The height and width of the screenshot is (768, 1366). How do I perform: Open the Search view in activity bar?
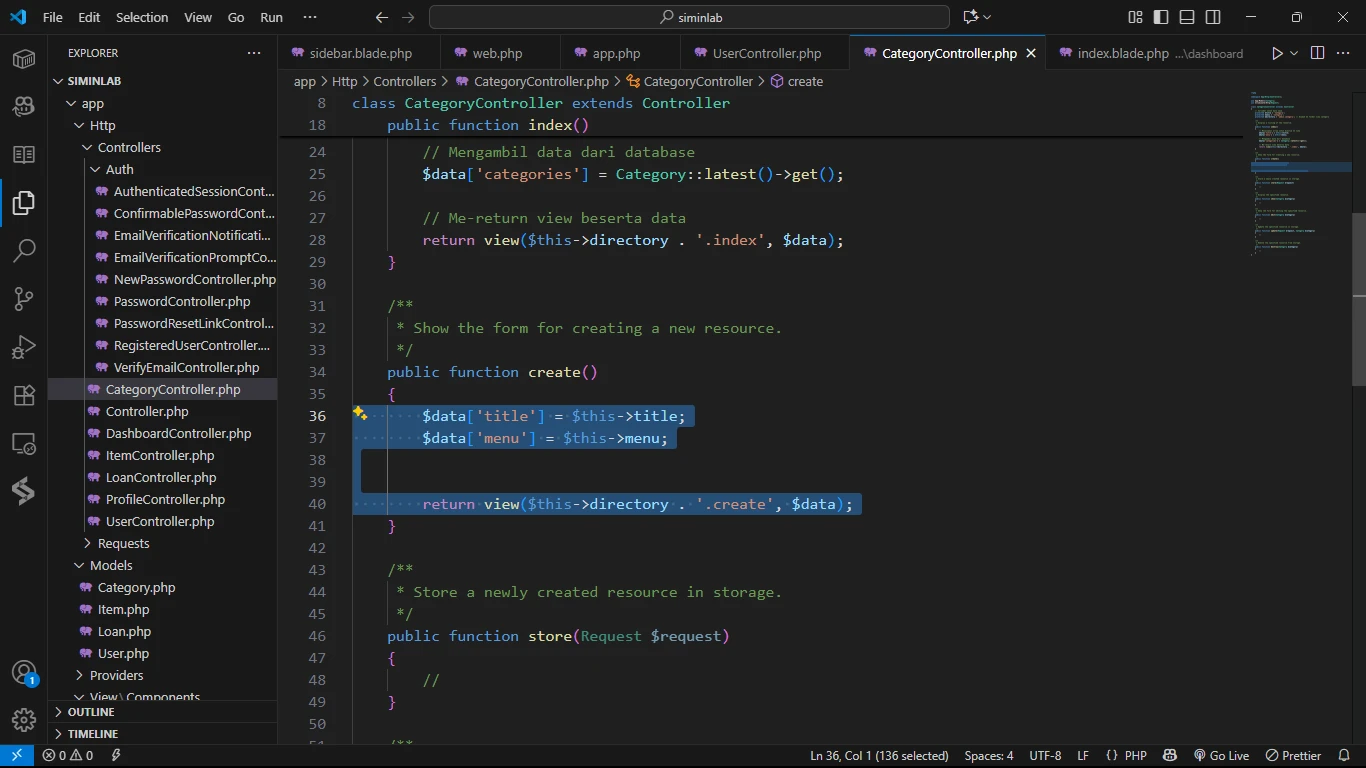[24, 251]
